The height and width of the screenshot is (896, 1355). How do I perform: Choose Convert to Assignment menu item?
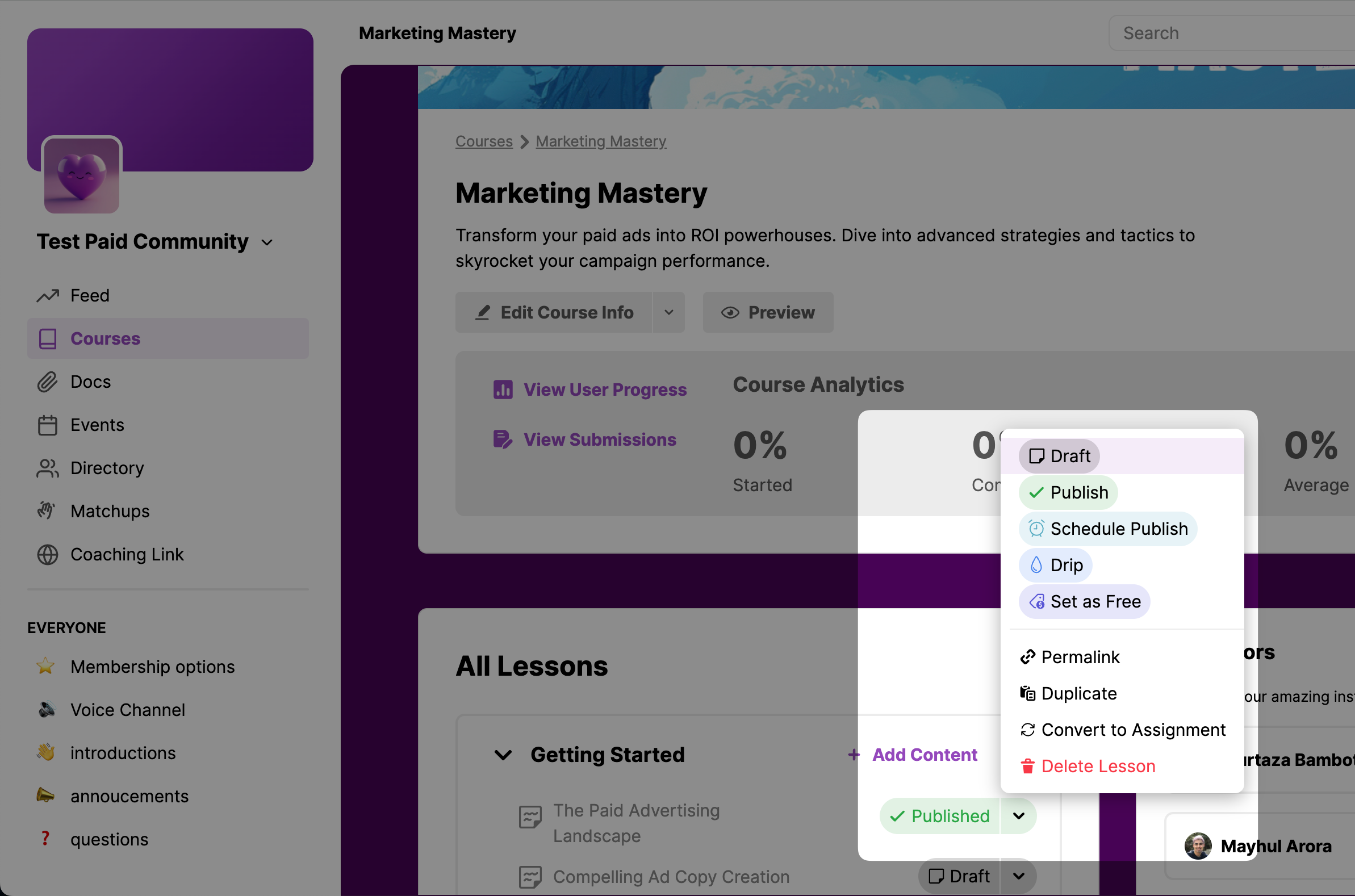coord(1122,730)
